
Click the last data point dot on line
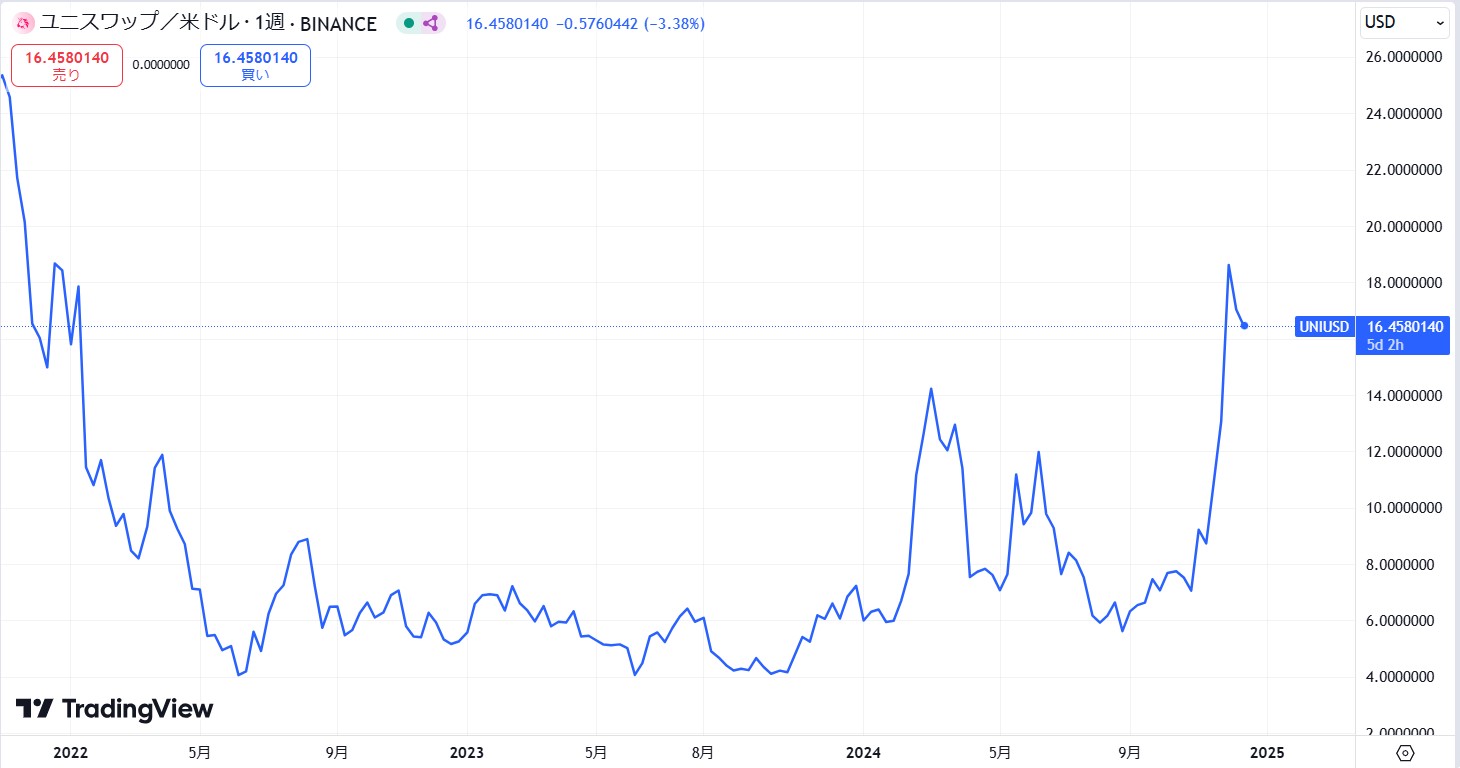[1244, 326]
